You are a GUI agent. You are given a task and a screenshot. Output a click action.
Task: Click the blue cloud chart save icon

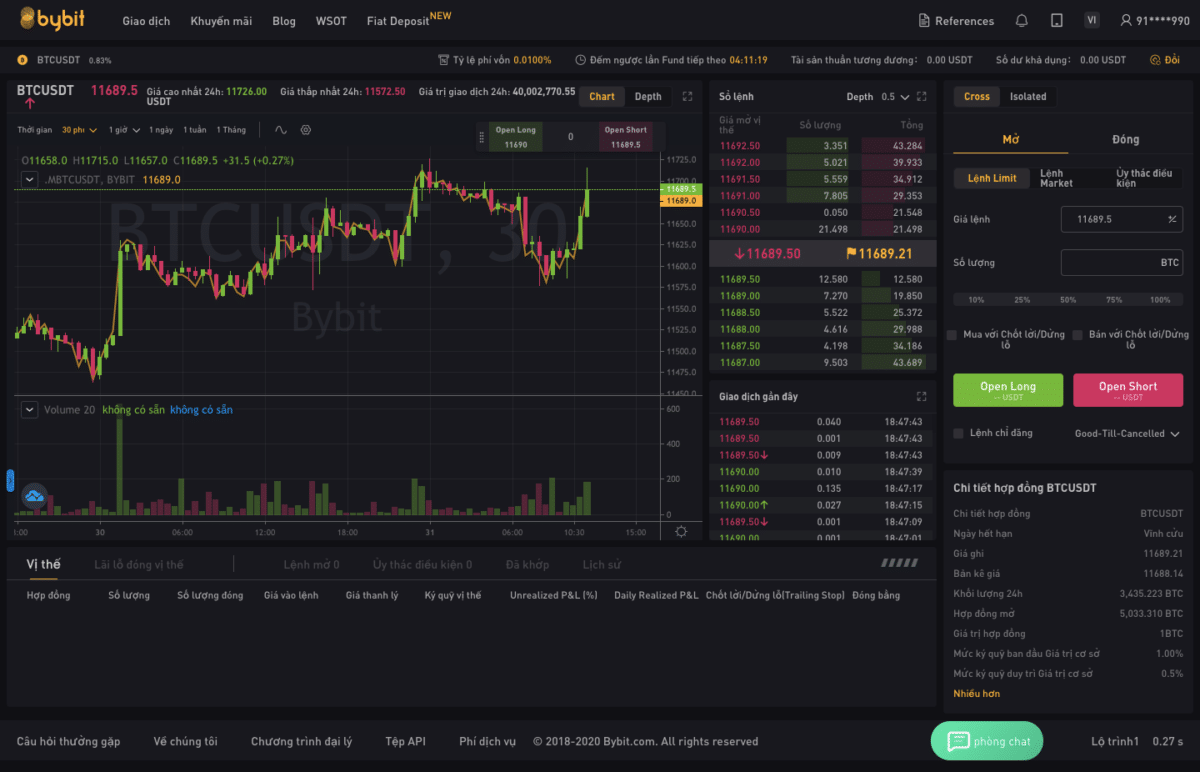click(35, 496)
